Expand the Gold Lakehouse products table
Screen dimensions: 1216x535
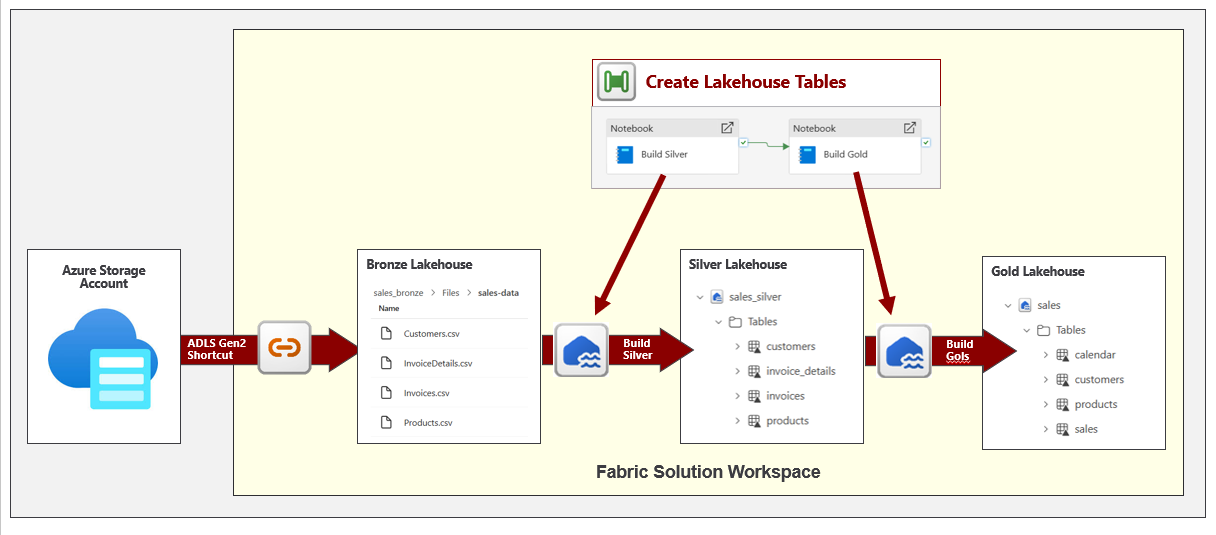1045,405
